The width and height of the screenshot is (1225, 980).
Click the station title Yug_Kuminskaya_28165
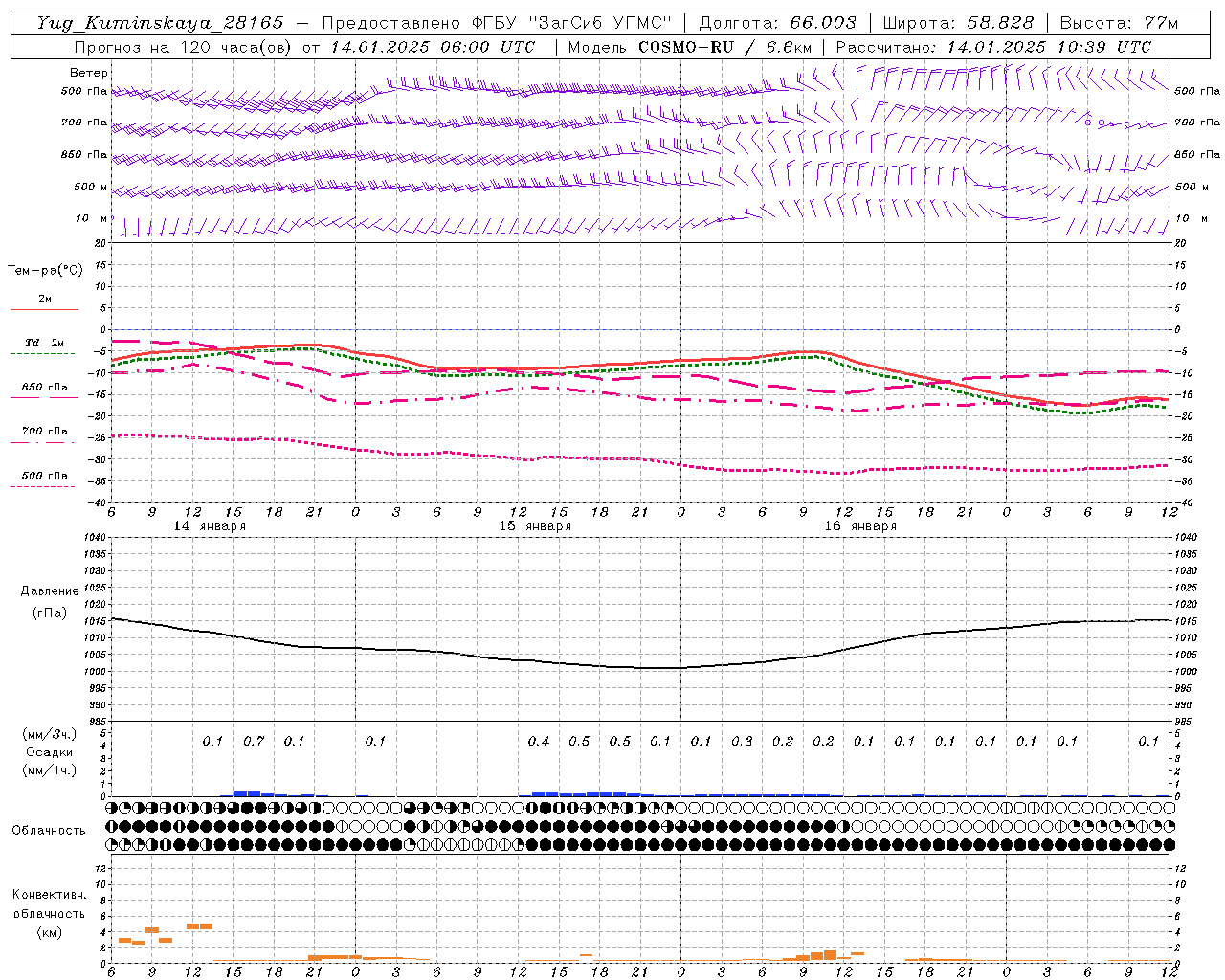coord(161,23)
